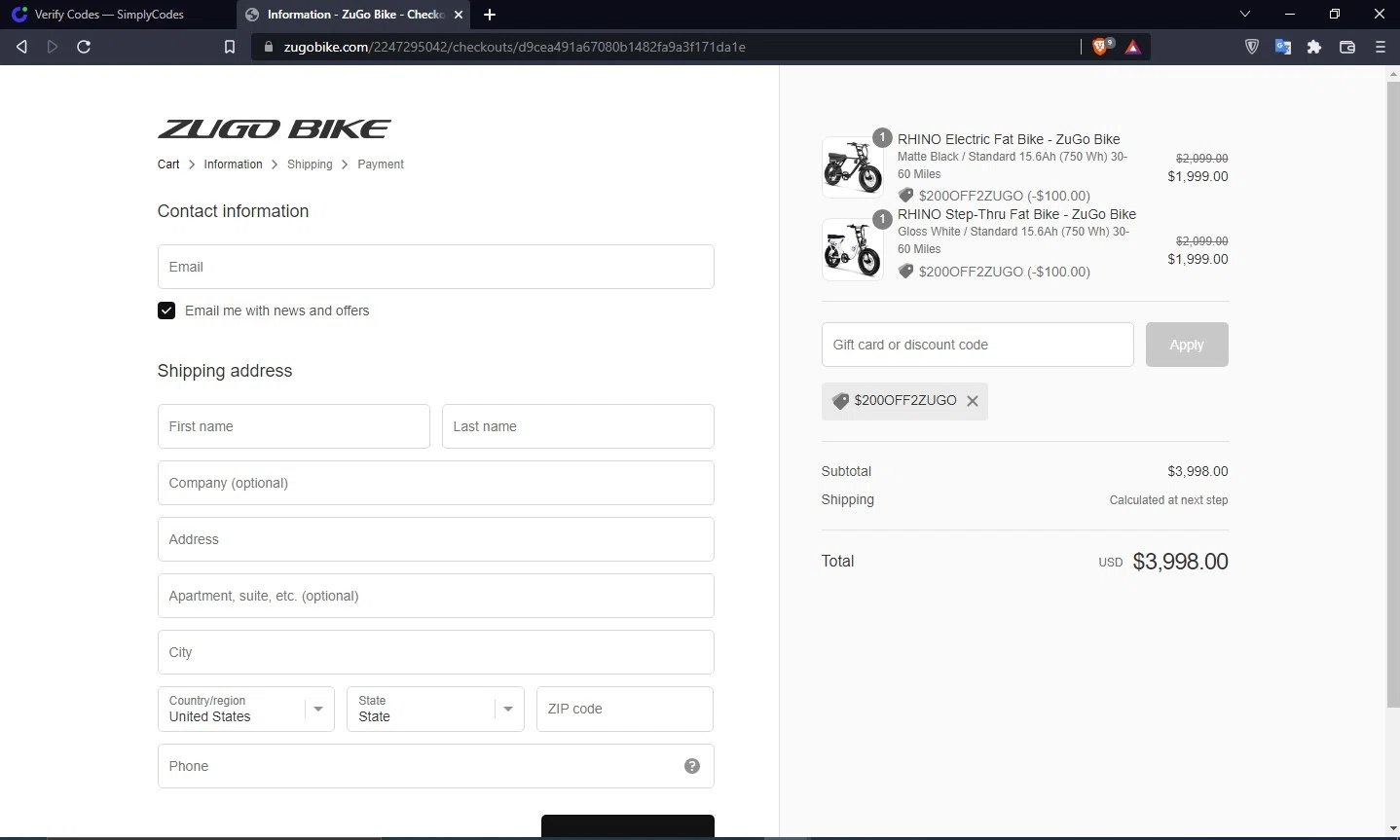Uncheck Email me with news and offers

tap(166, 310)
